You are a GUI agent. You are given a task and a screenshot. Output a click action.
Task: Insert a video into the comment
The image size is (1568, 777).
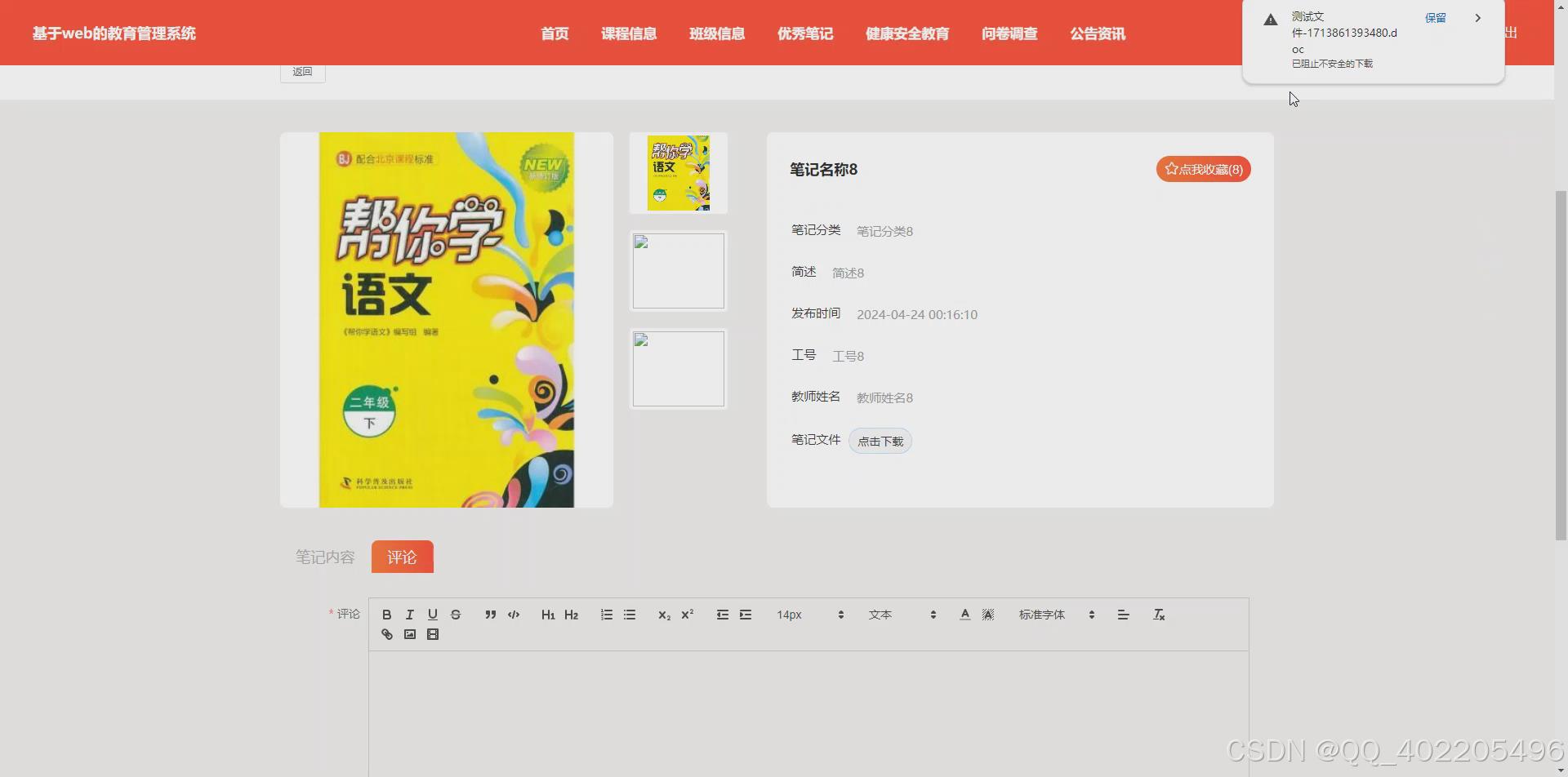433,634
